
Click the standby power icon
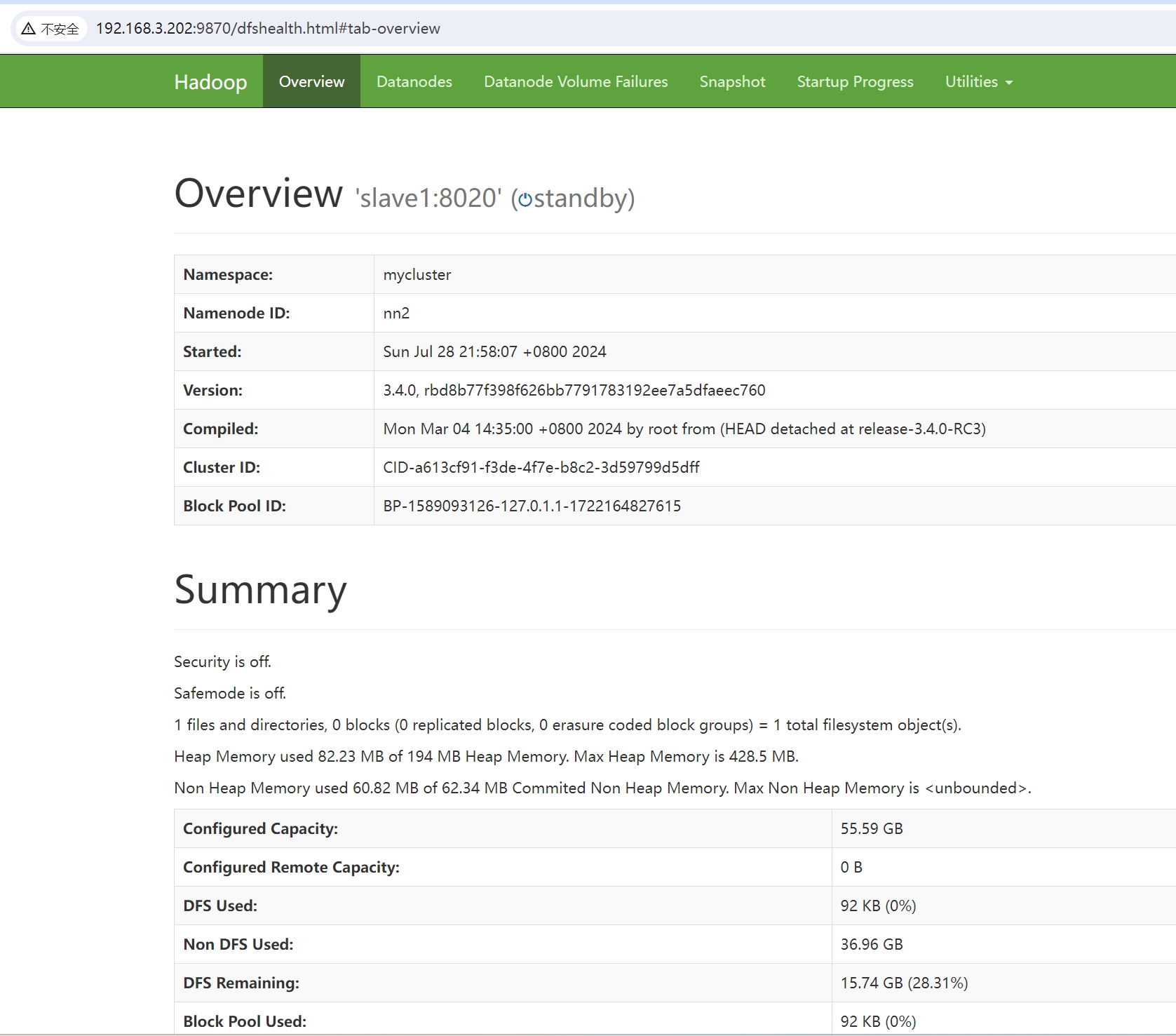[x=525, y=200]
